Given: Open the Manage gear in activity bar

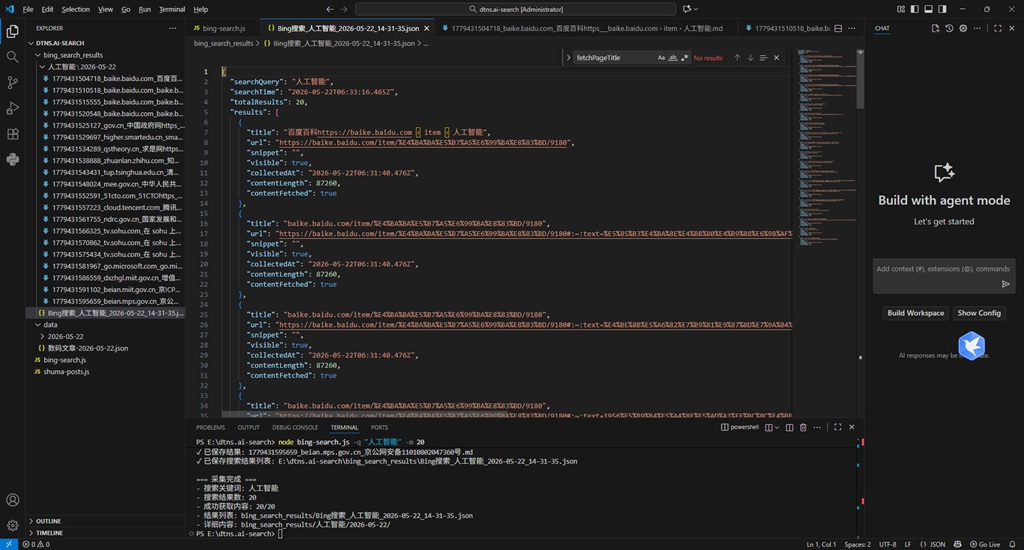Looking at the screenshot, I should pos(12,525).
